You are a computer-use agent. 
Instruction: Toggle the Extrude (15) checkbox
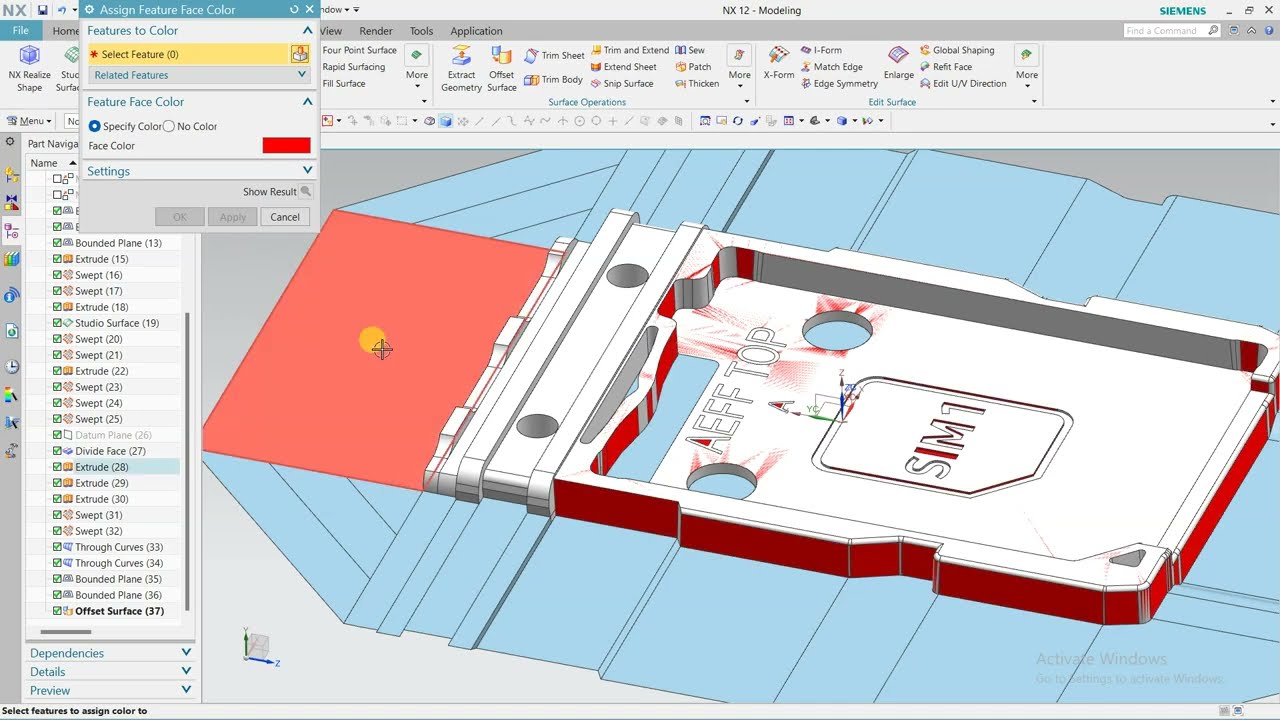tap(57, 259)
